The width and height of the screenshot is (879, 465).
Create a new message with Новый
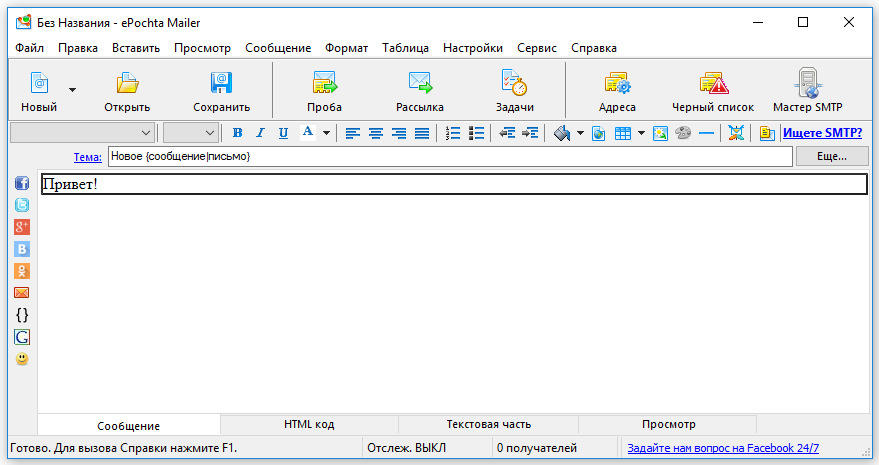pos(39,91)
